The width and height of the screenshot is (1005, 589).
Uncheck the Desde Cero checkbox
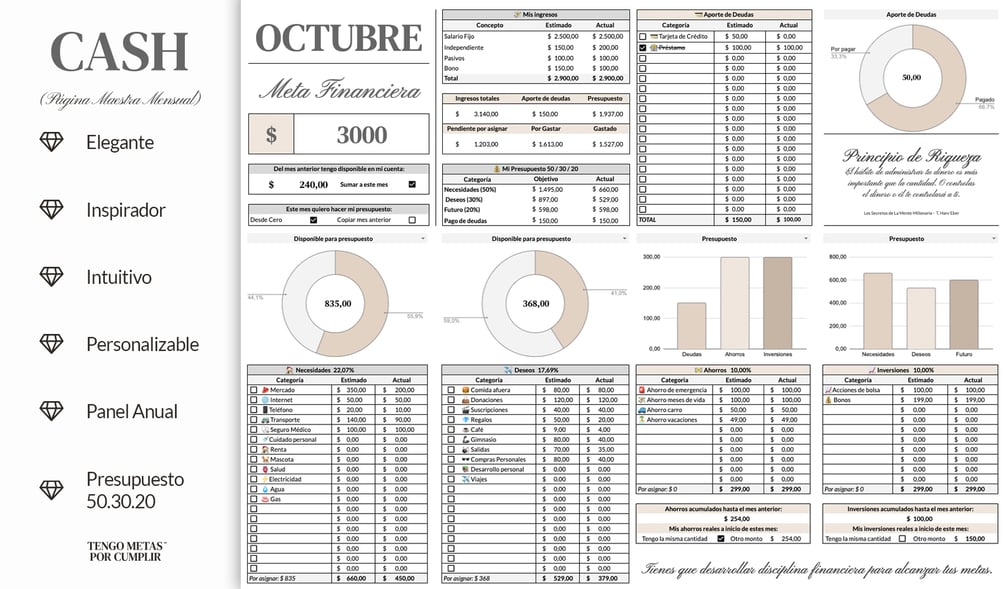coord(313,220)
